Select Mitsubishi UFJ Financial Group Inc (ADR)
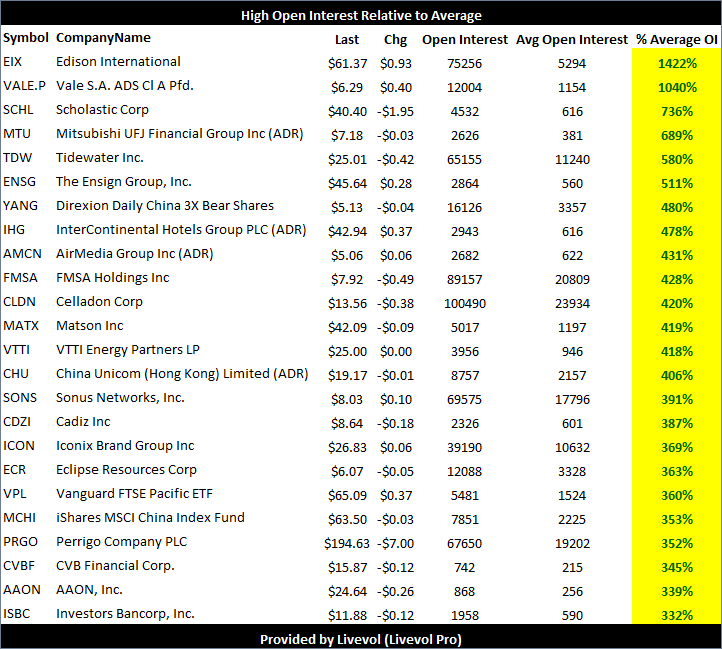Viewport: 722px width, 649px height. tap(180, 134)
